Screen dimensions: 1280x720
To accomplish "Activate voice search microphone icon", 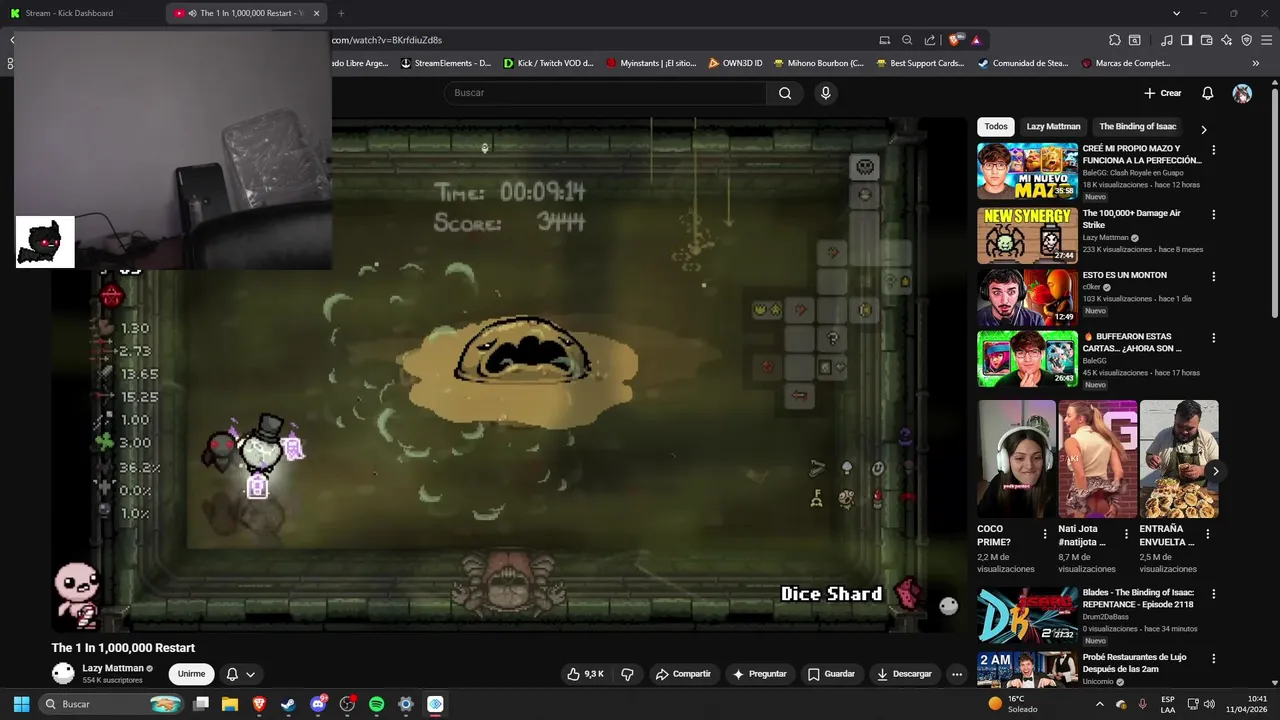I will click(x=825, y=93).
